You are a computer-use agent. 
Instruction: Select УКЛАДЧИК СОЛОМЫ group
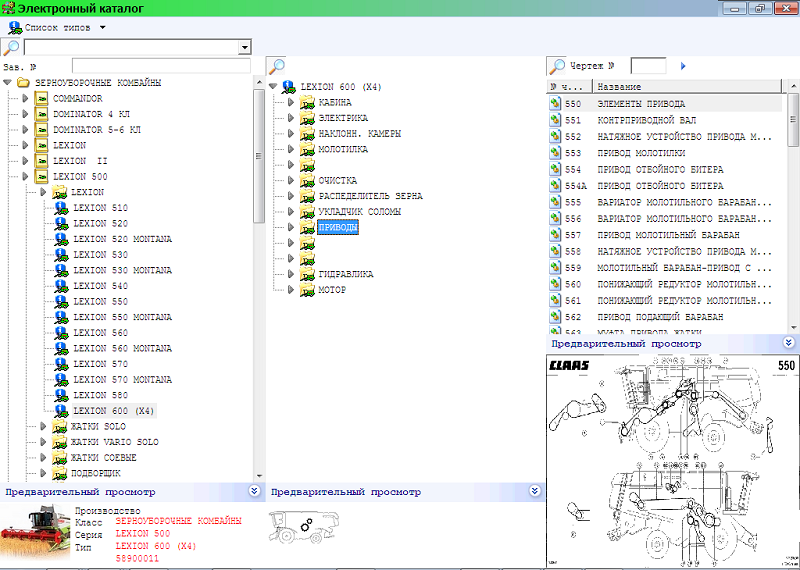(x=360, y=212)
